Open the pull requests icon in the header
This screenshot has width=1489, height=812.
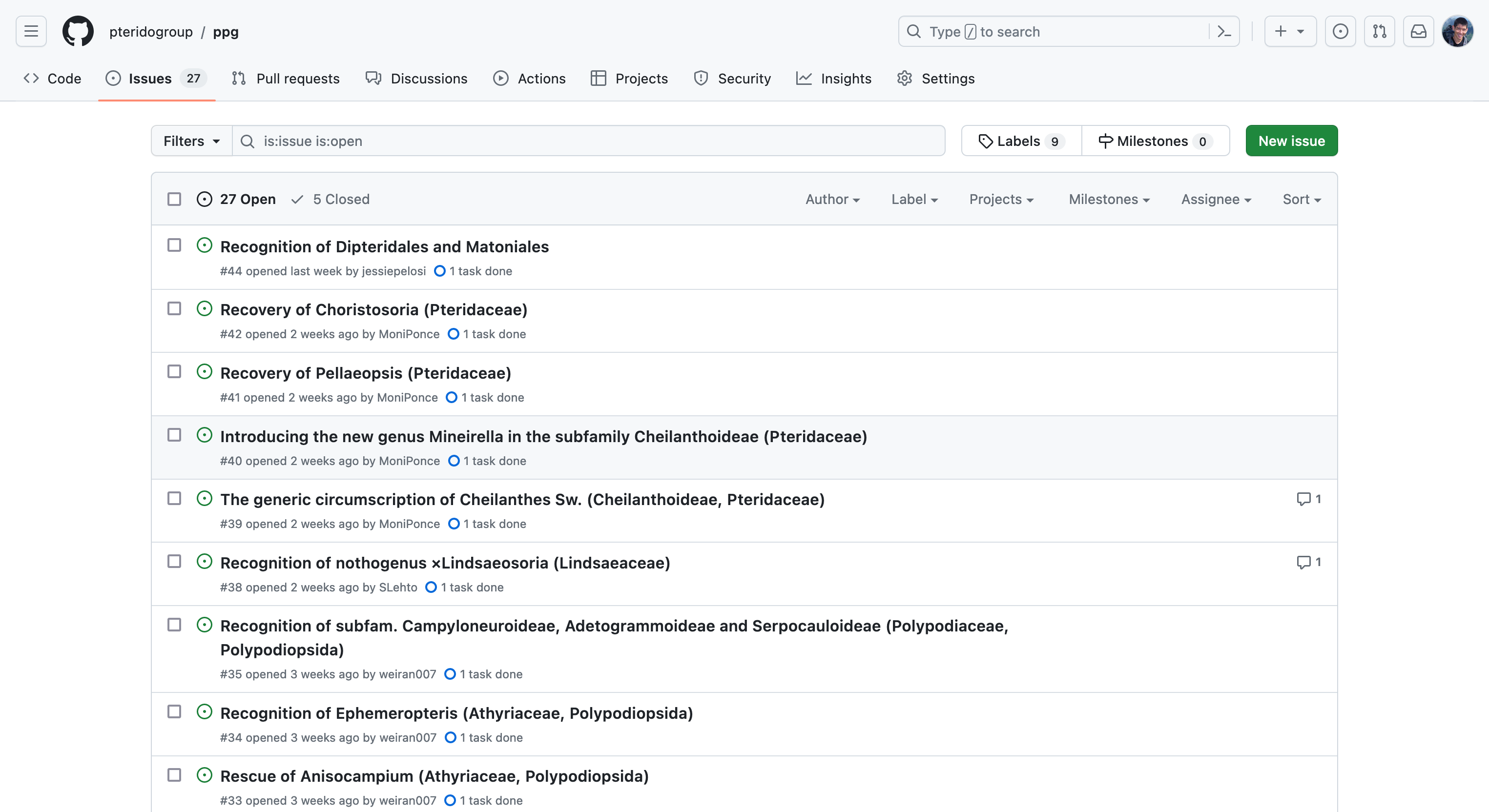coord(1379,31)
